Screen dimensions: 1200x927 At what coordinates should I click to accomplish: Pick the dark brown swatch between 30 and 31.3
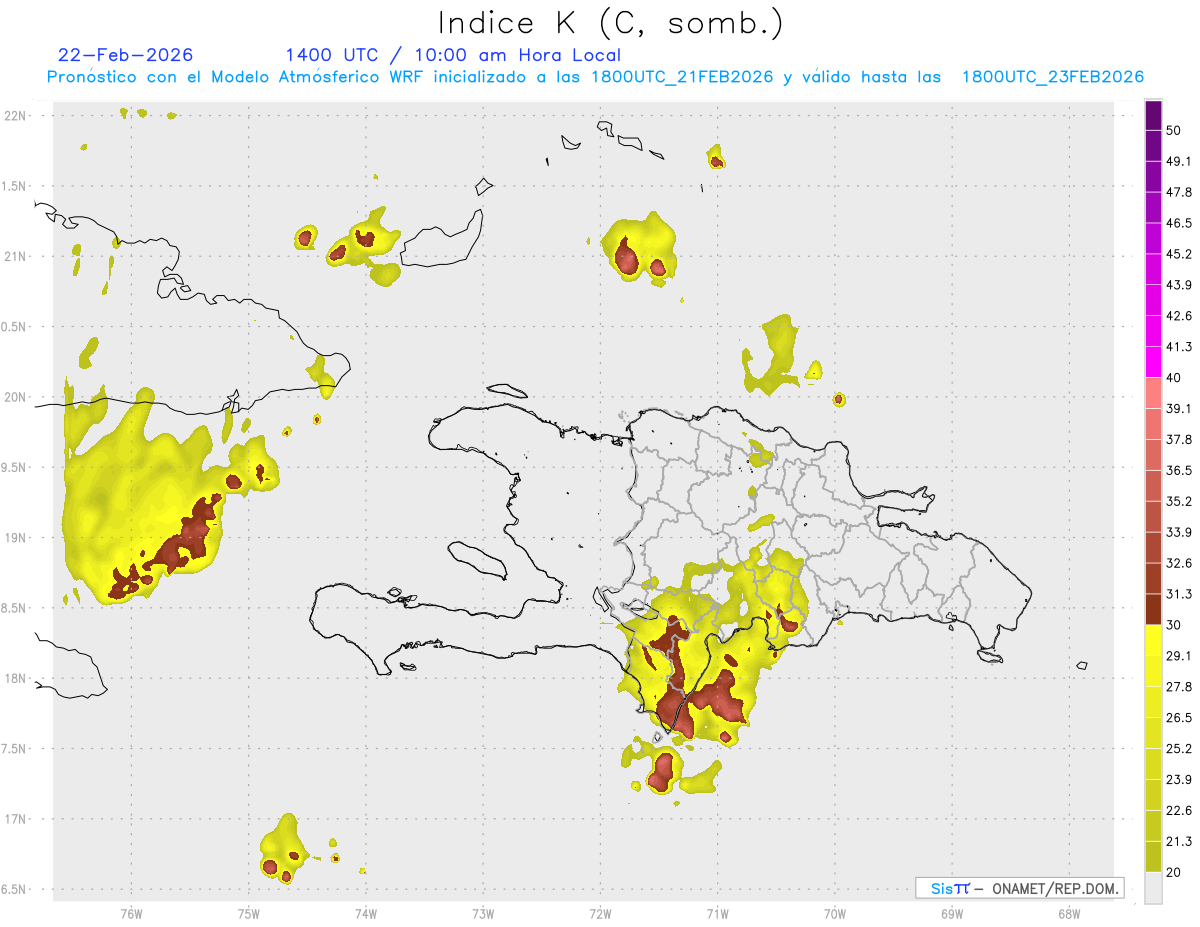1154,610
